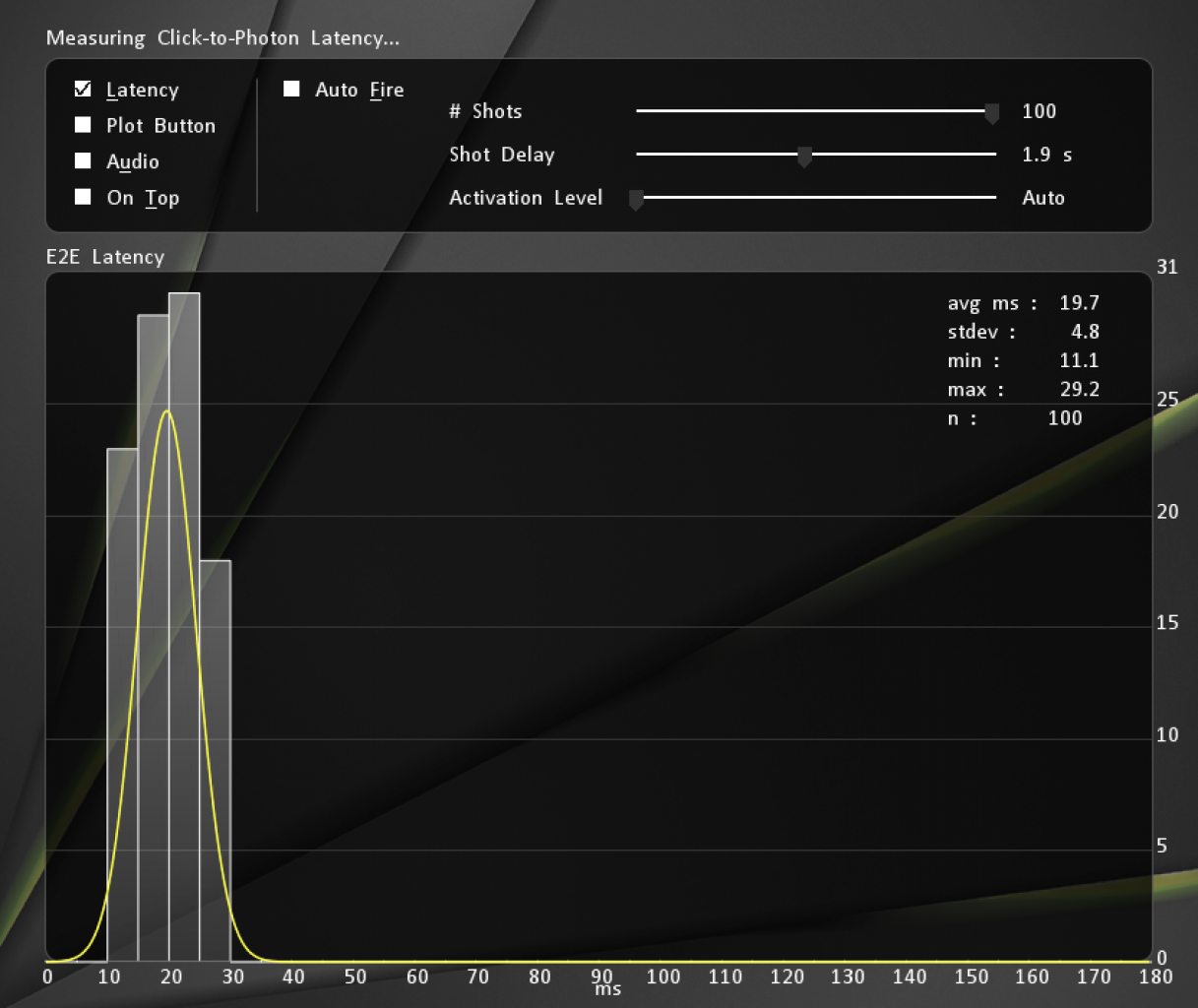The width and height of the screenshot is (1198, 1008).
Task: Click the # Shots value '100'
Action: tap(1039, 111)
